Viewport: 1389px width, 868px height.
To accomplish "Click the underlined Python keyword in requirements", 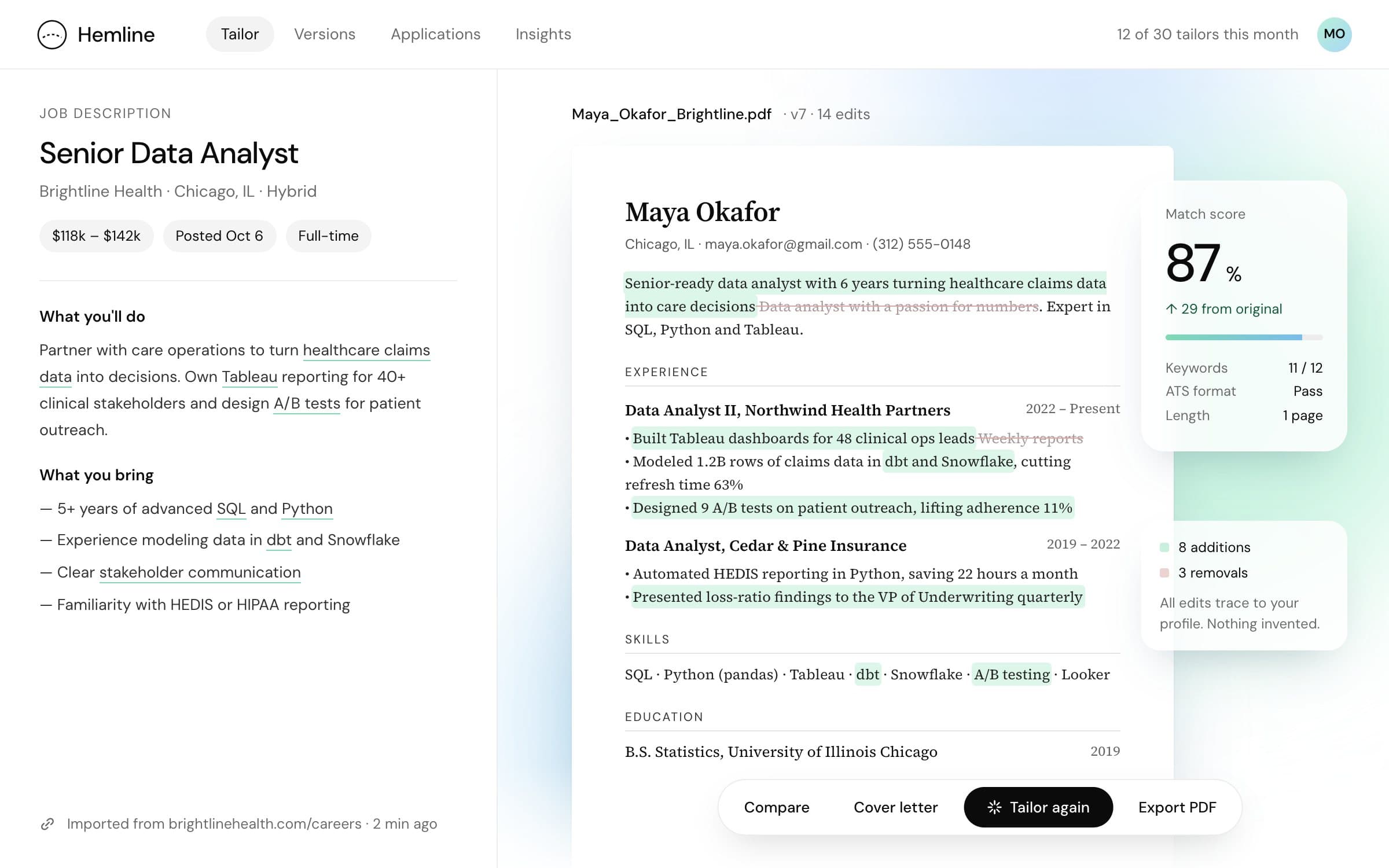I will pyautogui.click(x=307, y=509).
